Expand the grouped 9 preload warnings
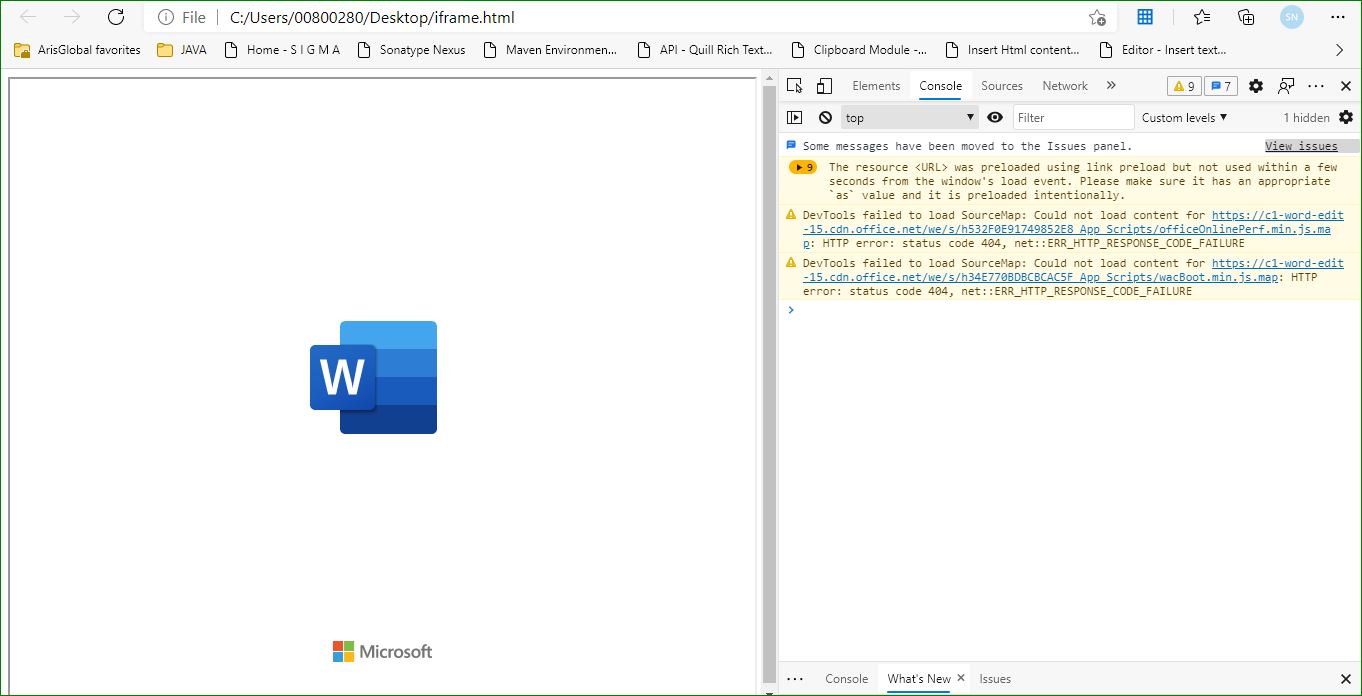 (x=803, y=167)
